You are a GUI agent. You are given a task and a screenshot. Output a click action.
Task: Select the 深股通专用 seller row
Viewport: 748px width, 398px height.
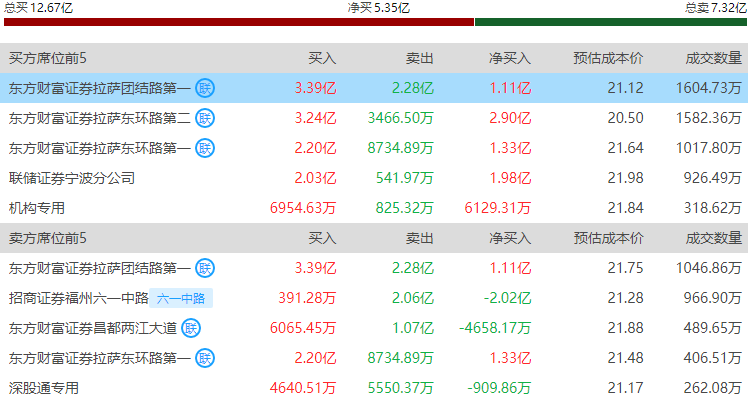pos(374,388)
